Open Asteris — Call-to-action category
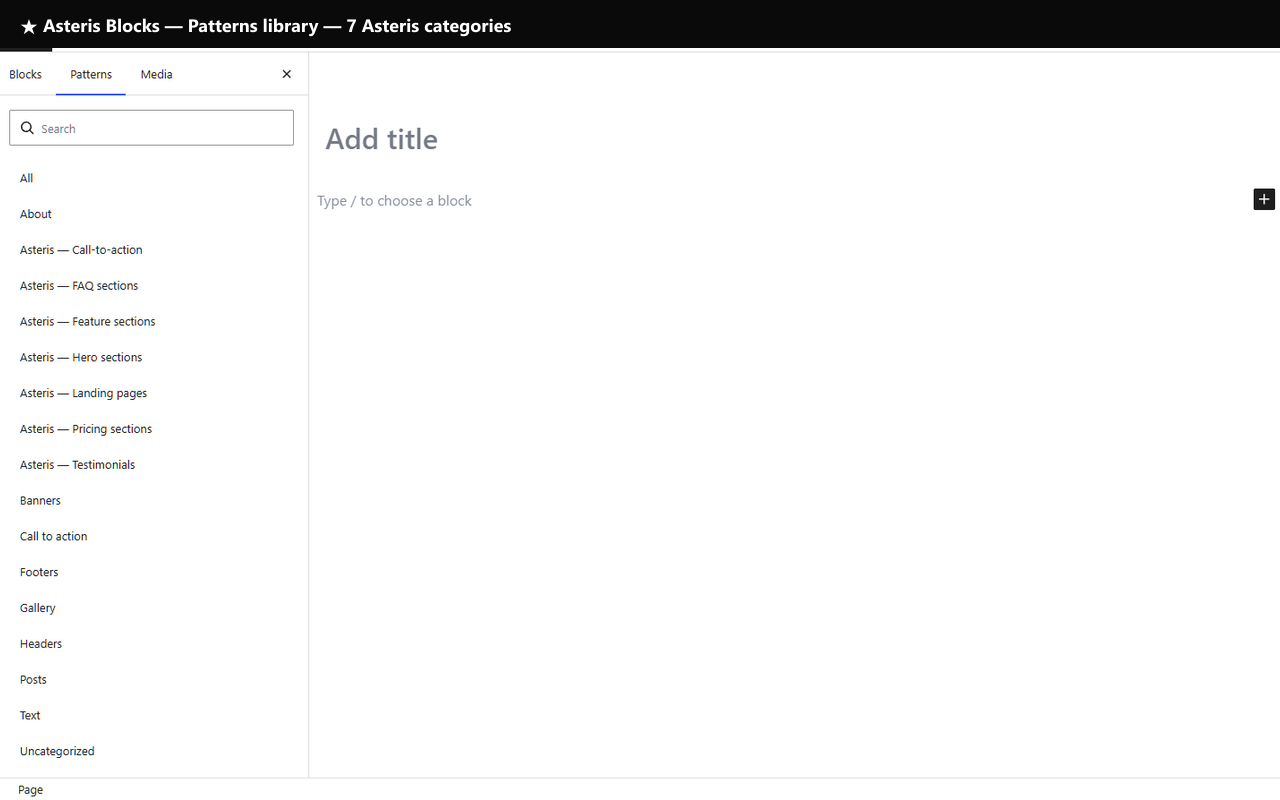 pos(154,250)
